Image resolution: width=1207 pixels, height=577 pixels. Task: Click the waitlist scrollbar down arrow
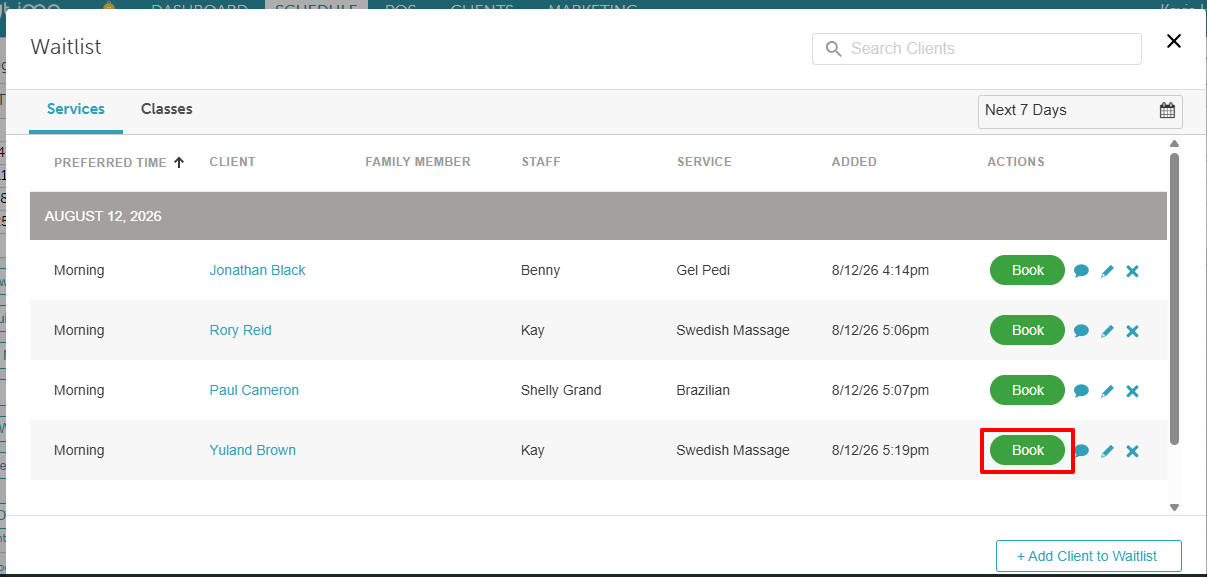pyautogui.click(x=1174, y=507)
